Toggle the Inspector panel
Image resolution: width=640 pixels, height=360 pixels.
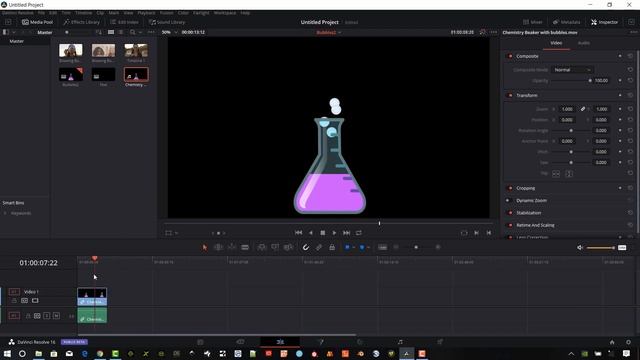(x=604, y=22)
